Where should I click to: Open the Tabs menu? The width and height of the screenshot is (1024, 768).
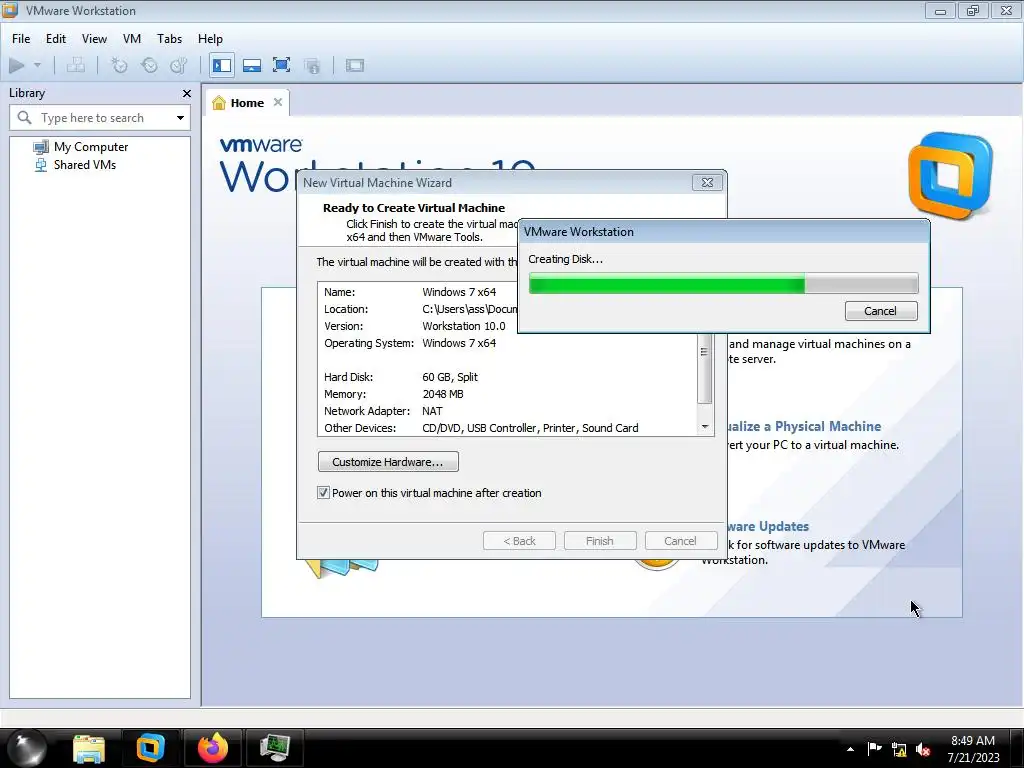pos(169,39)
